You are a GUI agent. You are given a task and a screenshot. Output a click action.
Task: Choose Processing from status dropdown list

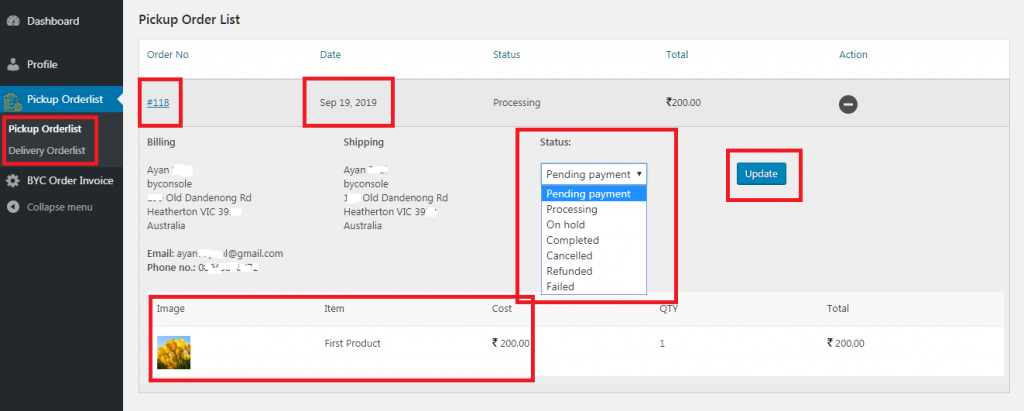(572, 210)
